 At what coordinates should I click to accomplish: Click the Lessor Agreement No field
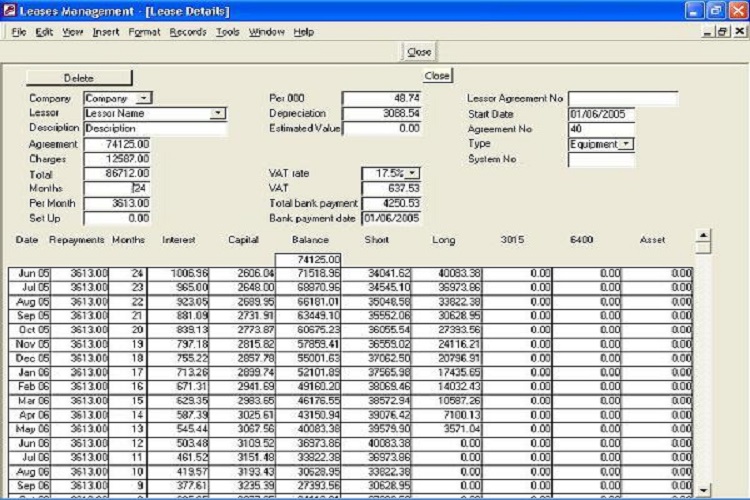click(x=623, y=99)
